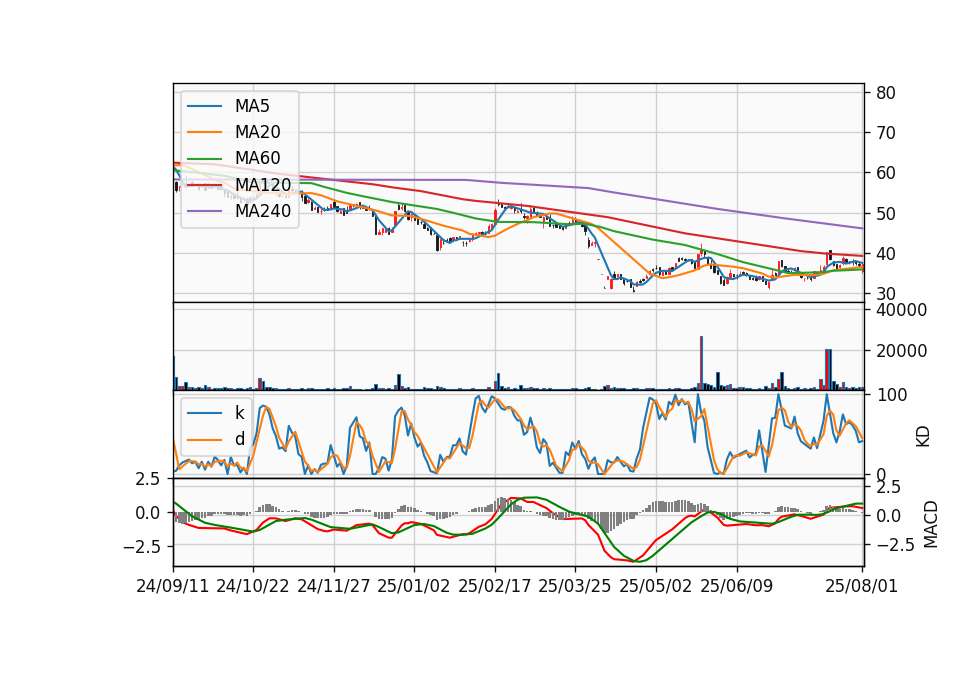Click the 25/03/25 date axis label

click(574, 586)
